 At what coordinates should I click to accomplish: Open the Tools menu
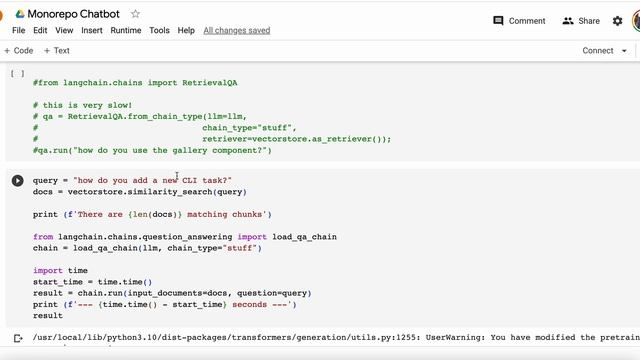(159, 30)
